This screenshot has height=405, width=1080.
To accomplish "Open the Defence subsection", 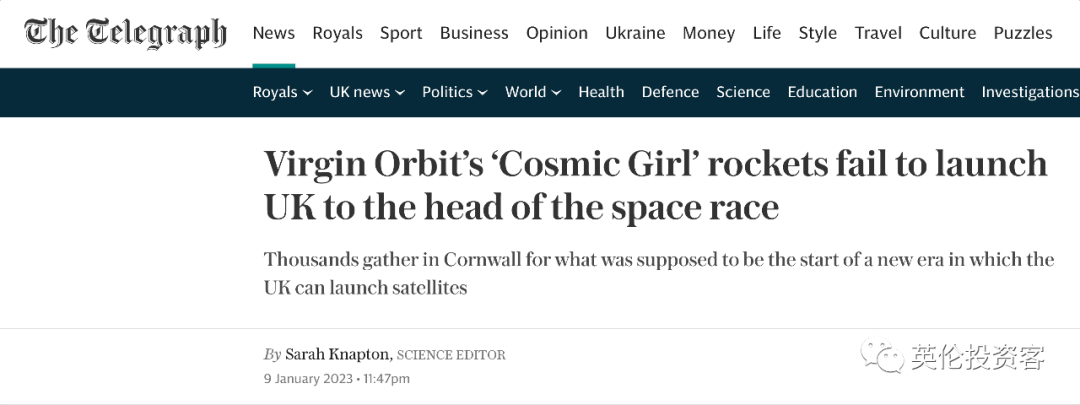I will click(x=670, y=92).
